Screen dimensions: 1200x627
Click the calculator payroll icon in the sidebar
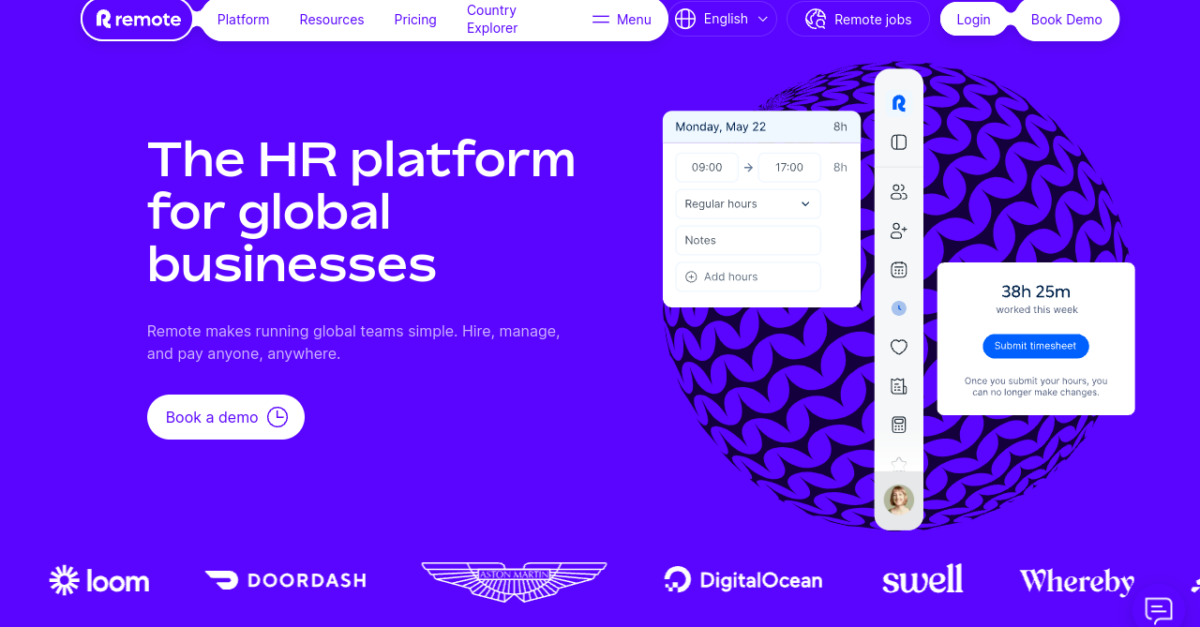(898, 423)
